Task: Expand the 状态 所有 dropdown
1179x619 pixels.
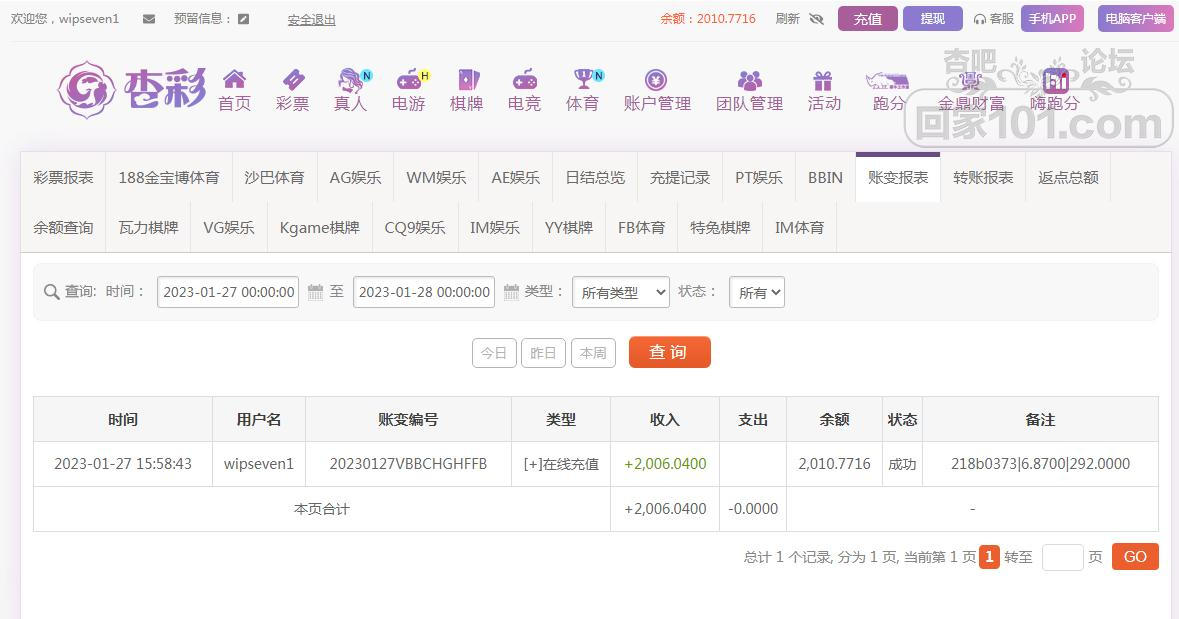Action: click(756, 292)
